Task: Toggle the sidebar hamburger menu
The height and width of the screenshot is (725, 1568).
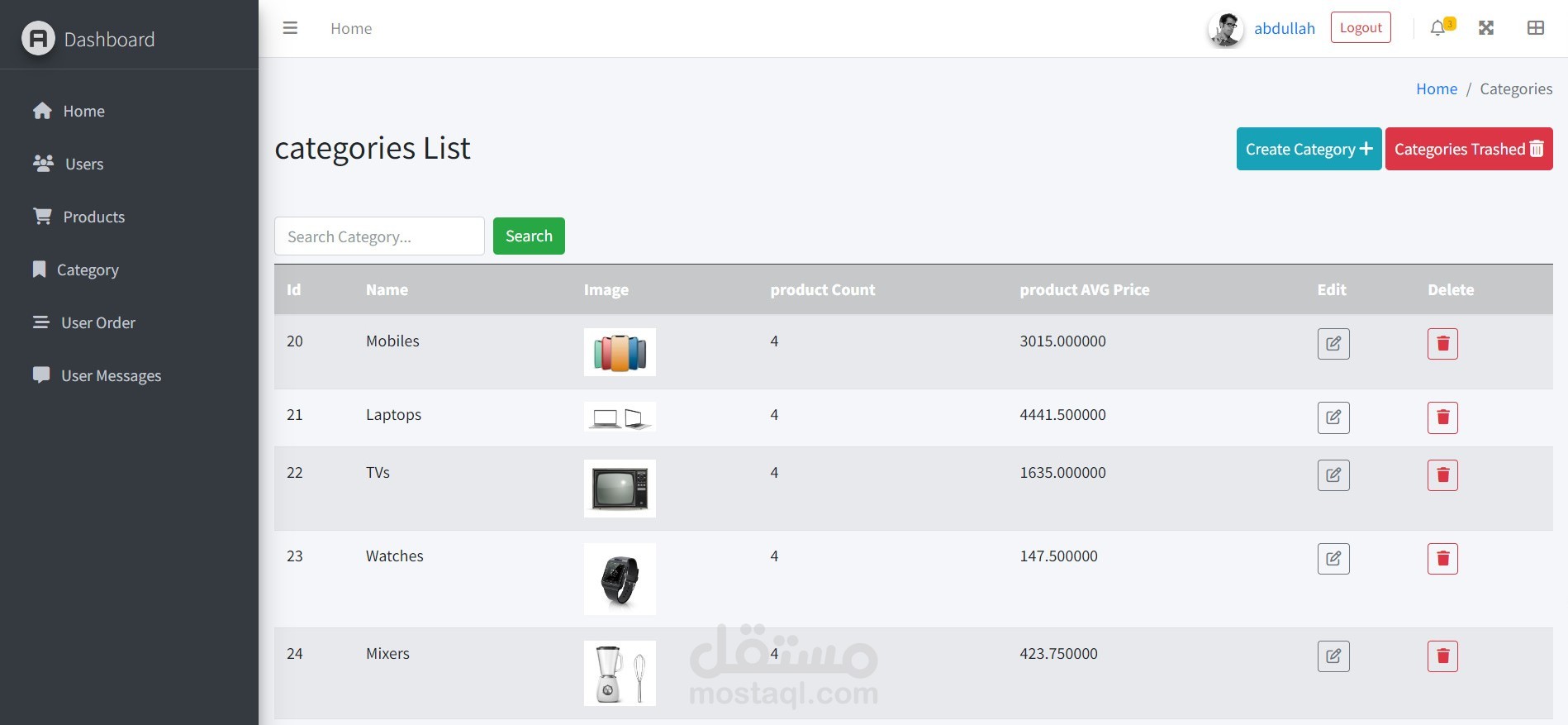Action: coord(290,28)
